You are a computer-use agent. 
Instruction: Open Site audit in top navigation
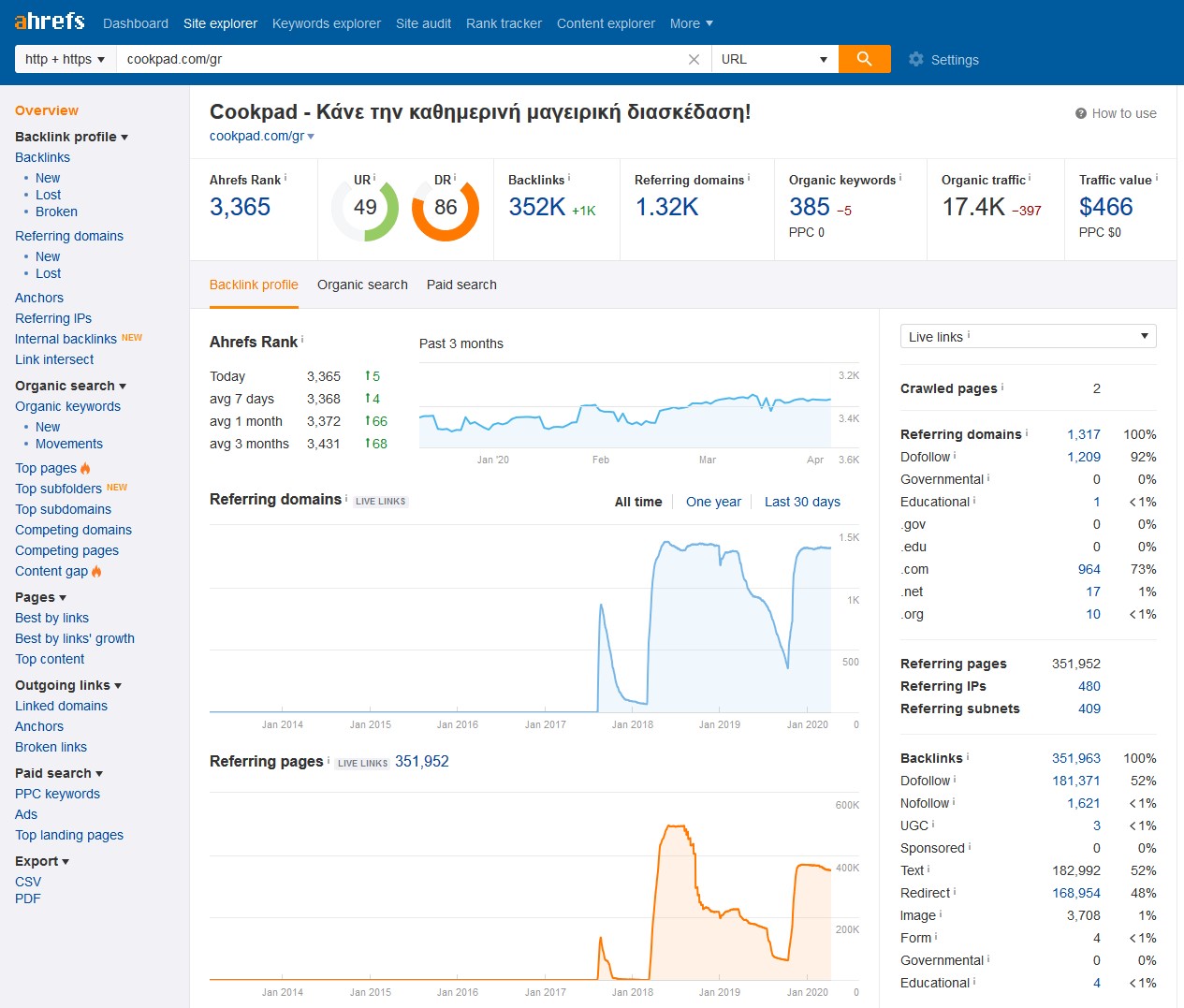pos(423,23)
